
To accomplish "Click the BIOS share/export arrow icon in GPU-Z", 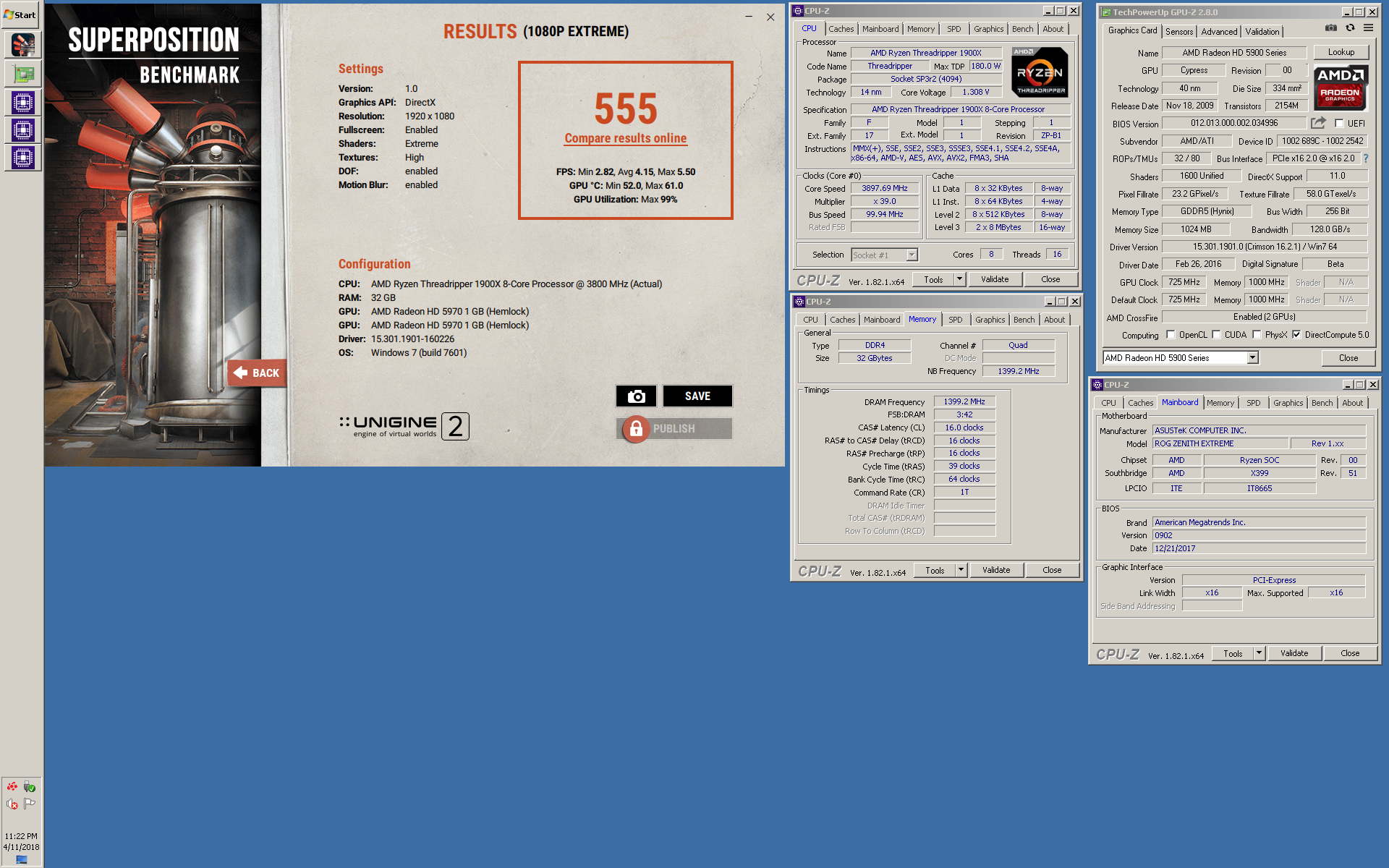I will click(1318, 123).
